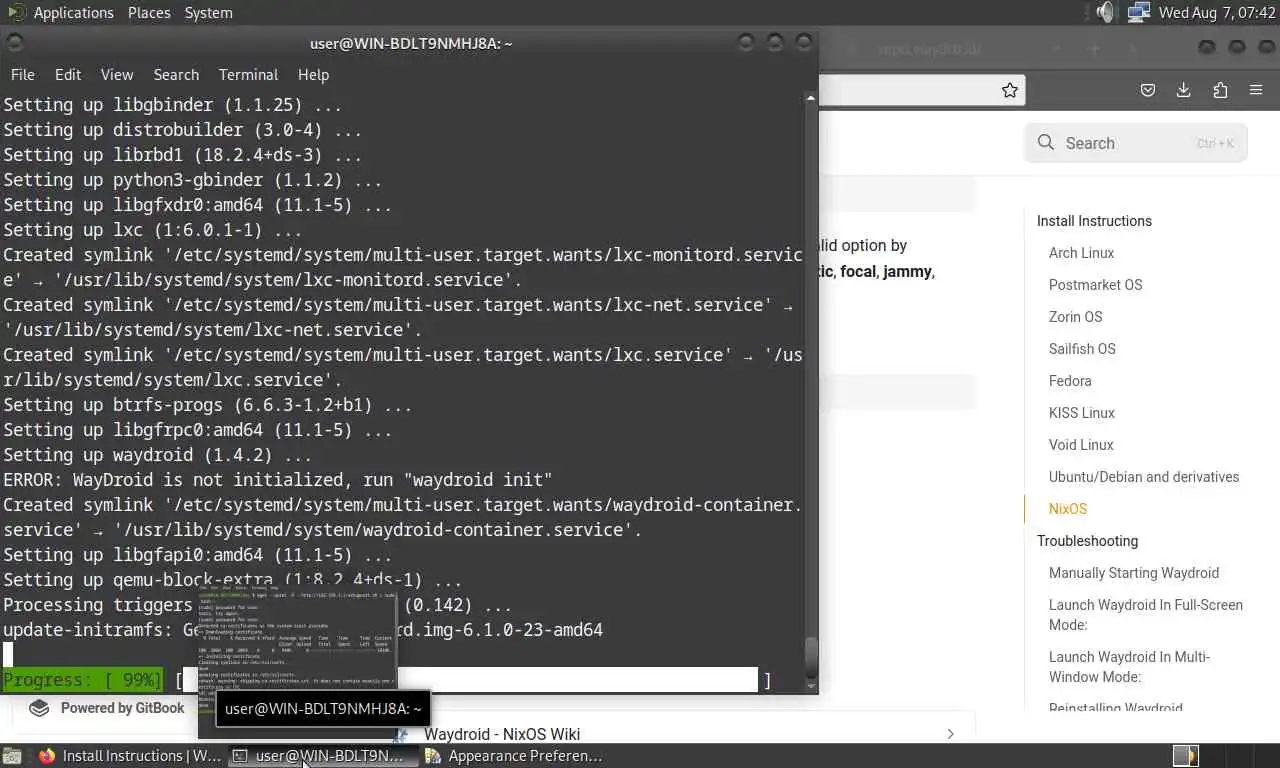This screenshot has height=768, width=1280.
Task: Open the Fedora section link
Action: [1070, 381]
